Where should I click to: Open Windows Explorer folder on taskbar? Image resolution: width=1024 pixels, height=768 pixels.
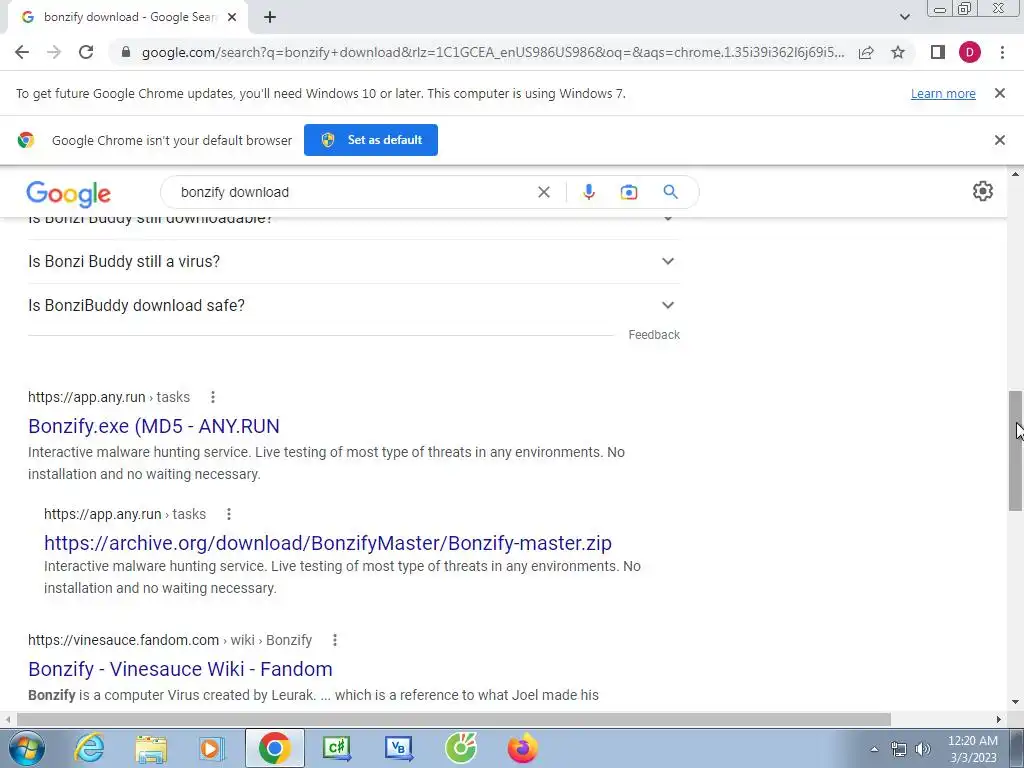pyautogui.click(x=151, y=748)
